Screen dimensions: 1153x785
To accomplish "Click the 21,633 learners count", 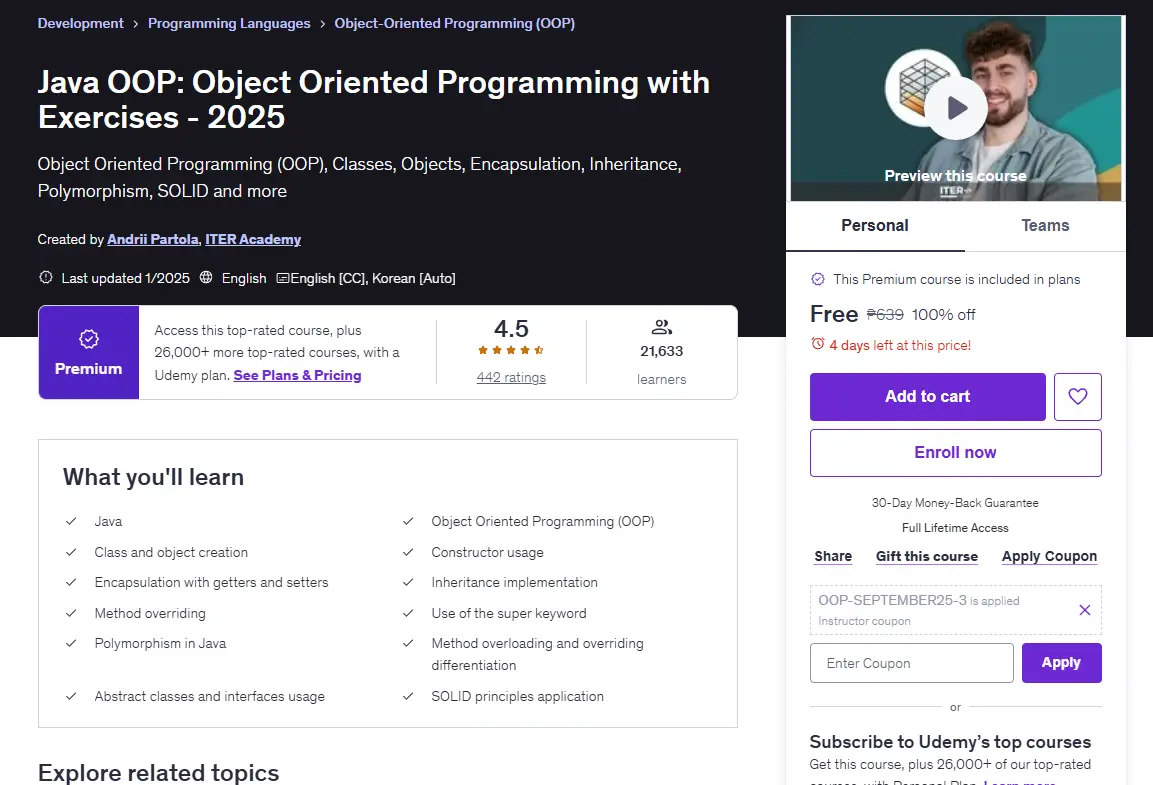I will (x=661, y=351).
